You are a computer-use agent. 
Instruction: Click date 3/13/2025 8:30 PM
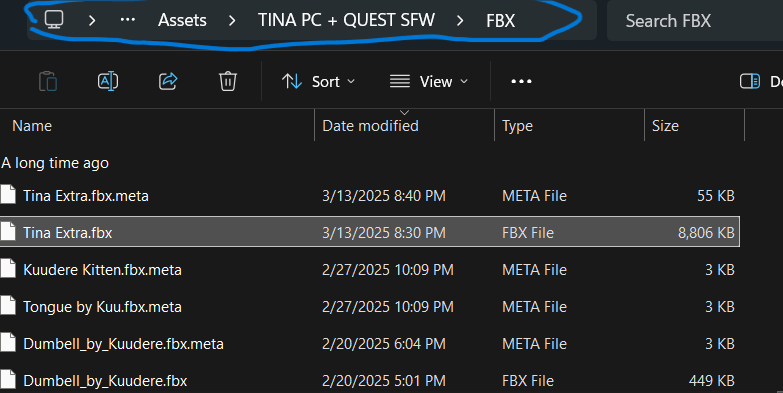pyautogui.click(x=384, y=233)
